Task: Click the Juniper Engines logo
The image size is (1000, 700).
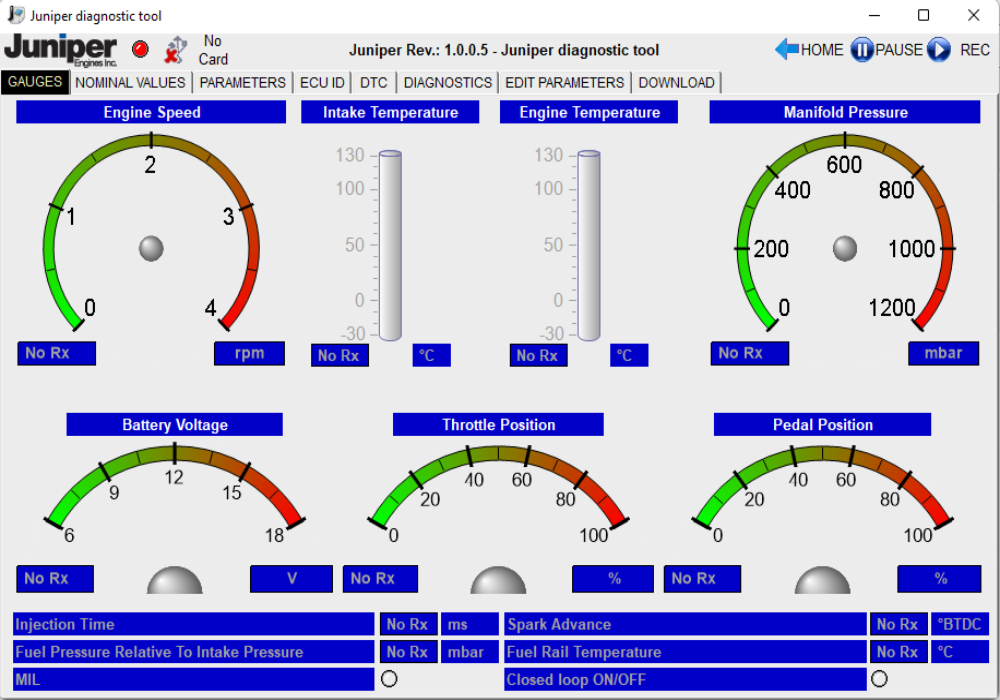Action: pos(61,48)
